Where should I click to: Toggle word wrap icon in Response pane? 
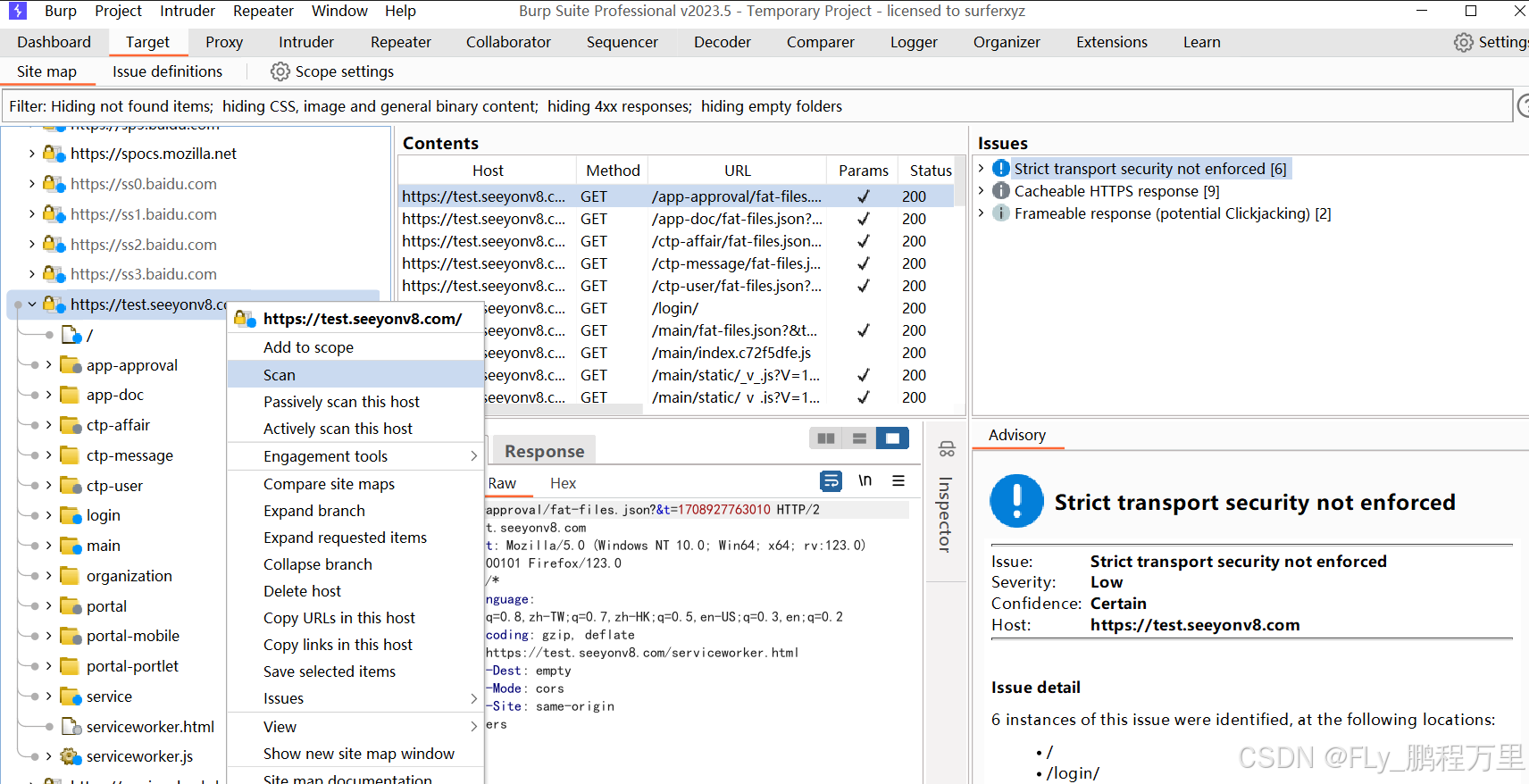point(831,481)
